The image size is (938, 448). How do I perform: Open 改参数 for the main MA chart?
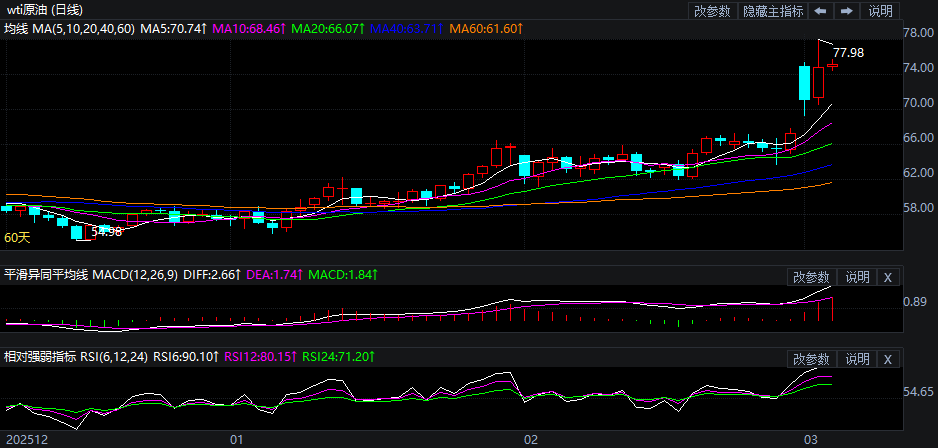click(711, 11)
